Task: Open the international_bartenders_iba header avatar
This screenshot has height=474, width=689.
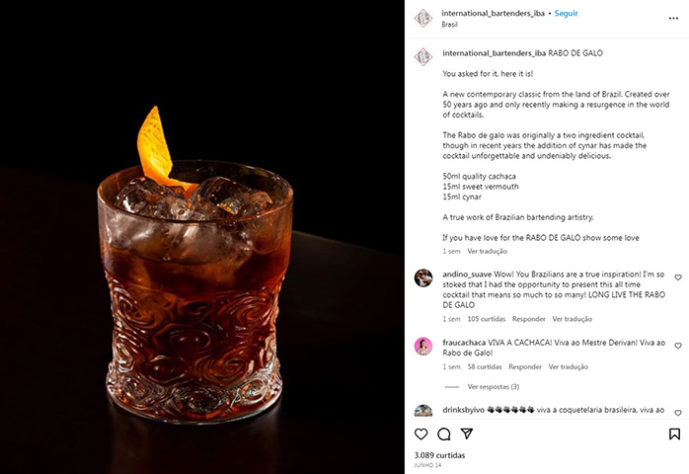Action: coord(424,18)
